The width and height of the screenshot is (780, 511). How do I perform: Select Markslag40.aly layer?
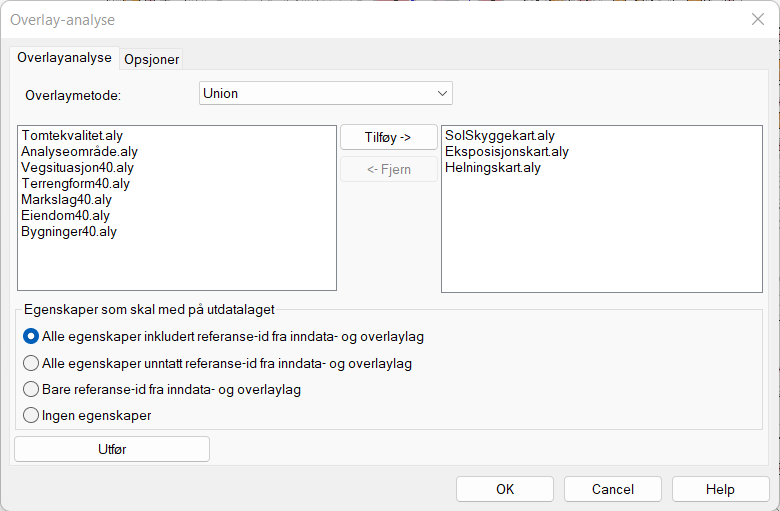(x=66, y=199)
